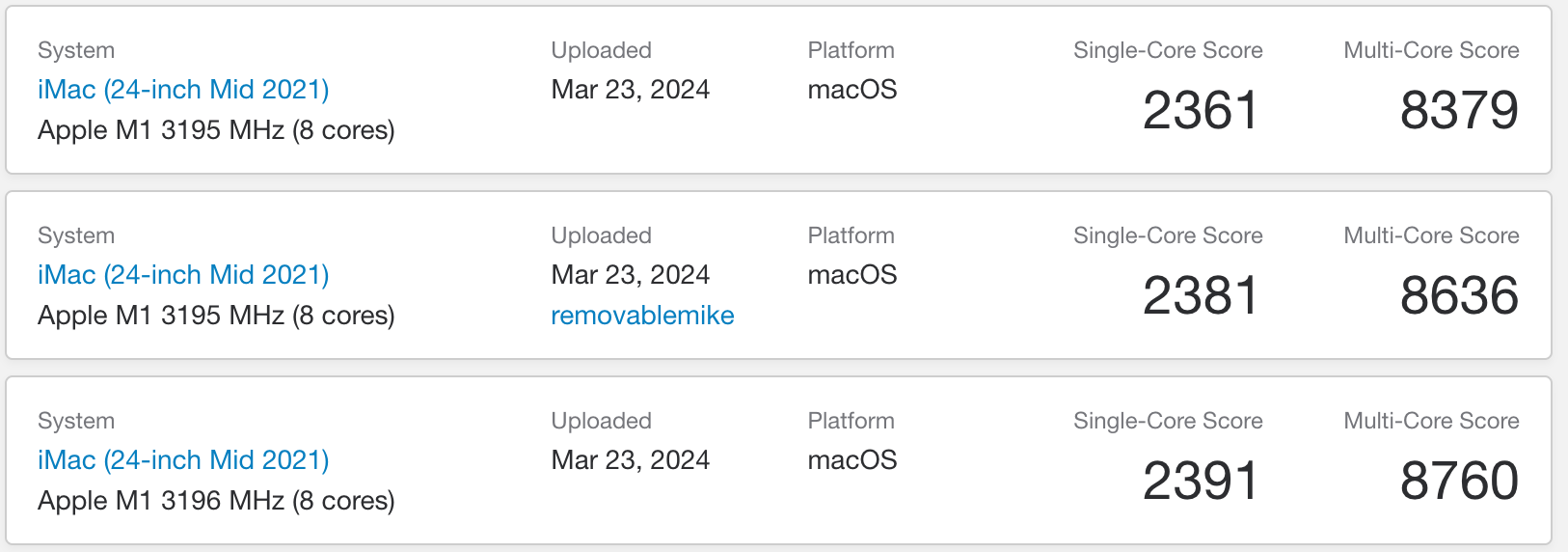
Task: Open the iMac link in the removablemike result
Action: 183,275
